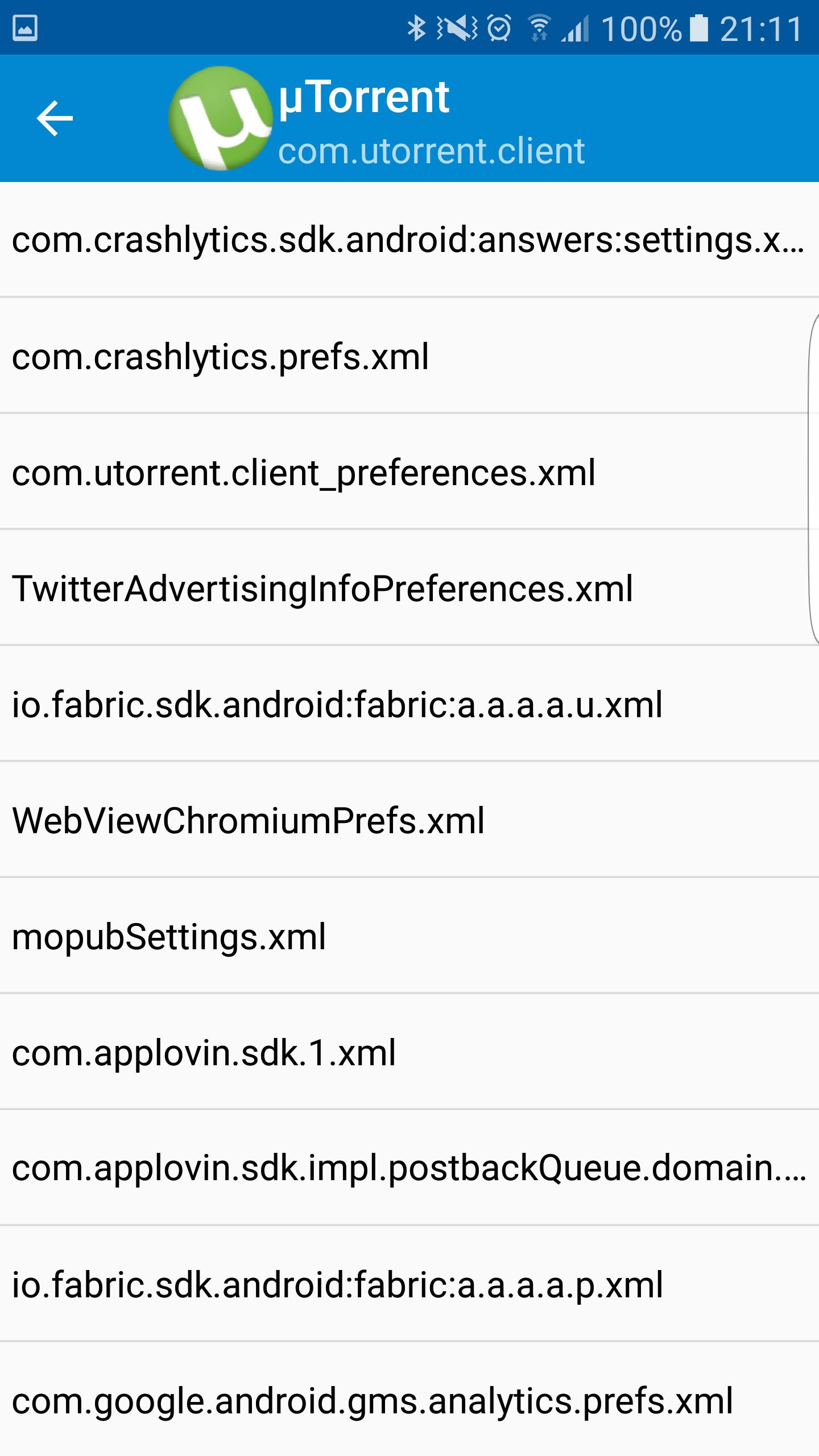Open com.crashlytics.sdk.android:answers:settings file
Image resolution: width=819 pixels, height=1456 pixels.
coord(409,239)
